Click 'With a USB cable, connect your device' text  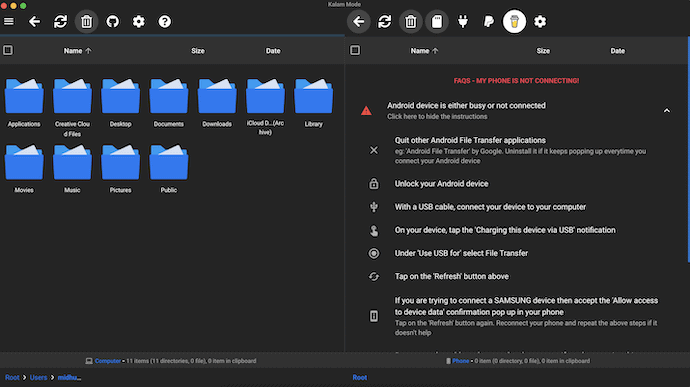[490, 207]
